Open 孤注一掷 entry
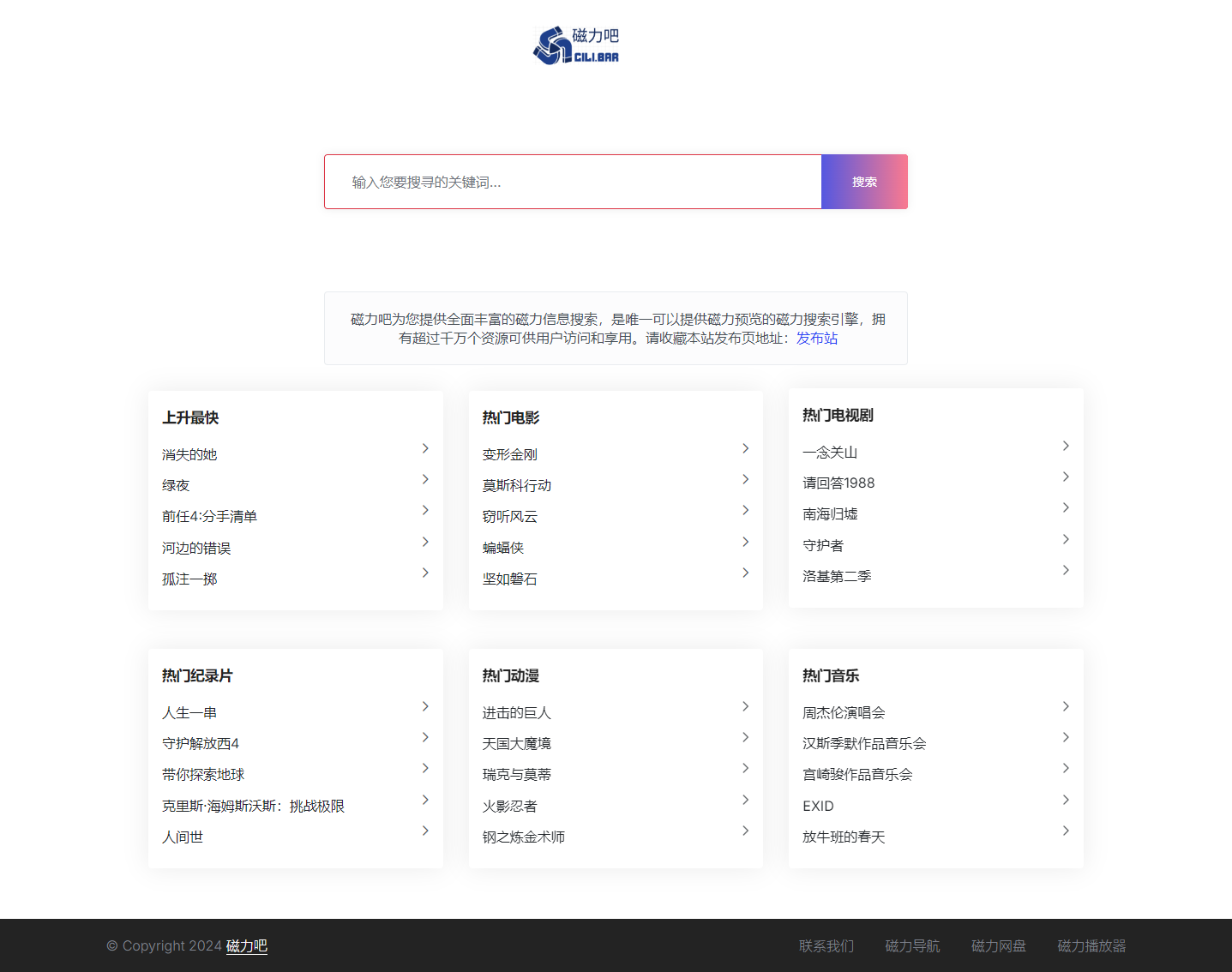This screenshot has width=1232, height=972. 189,579
